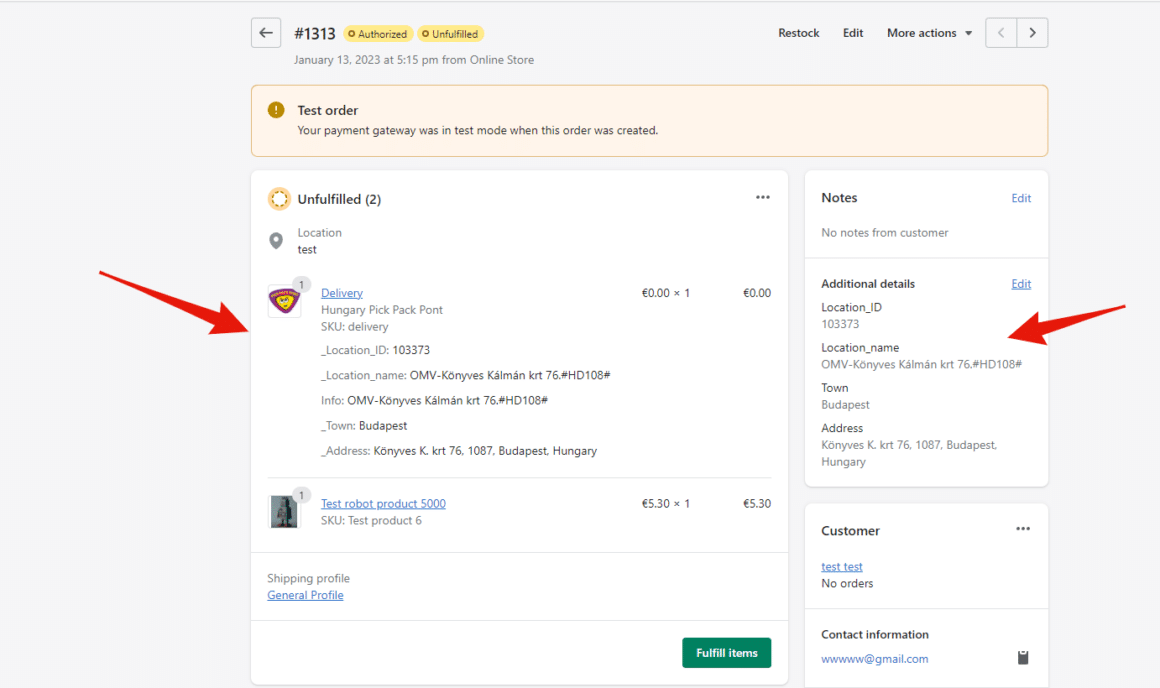The height and width of the screenshot is (688, 1160).
Task: Open the General Profile shipping link
Action: [305, 595]
